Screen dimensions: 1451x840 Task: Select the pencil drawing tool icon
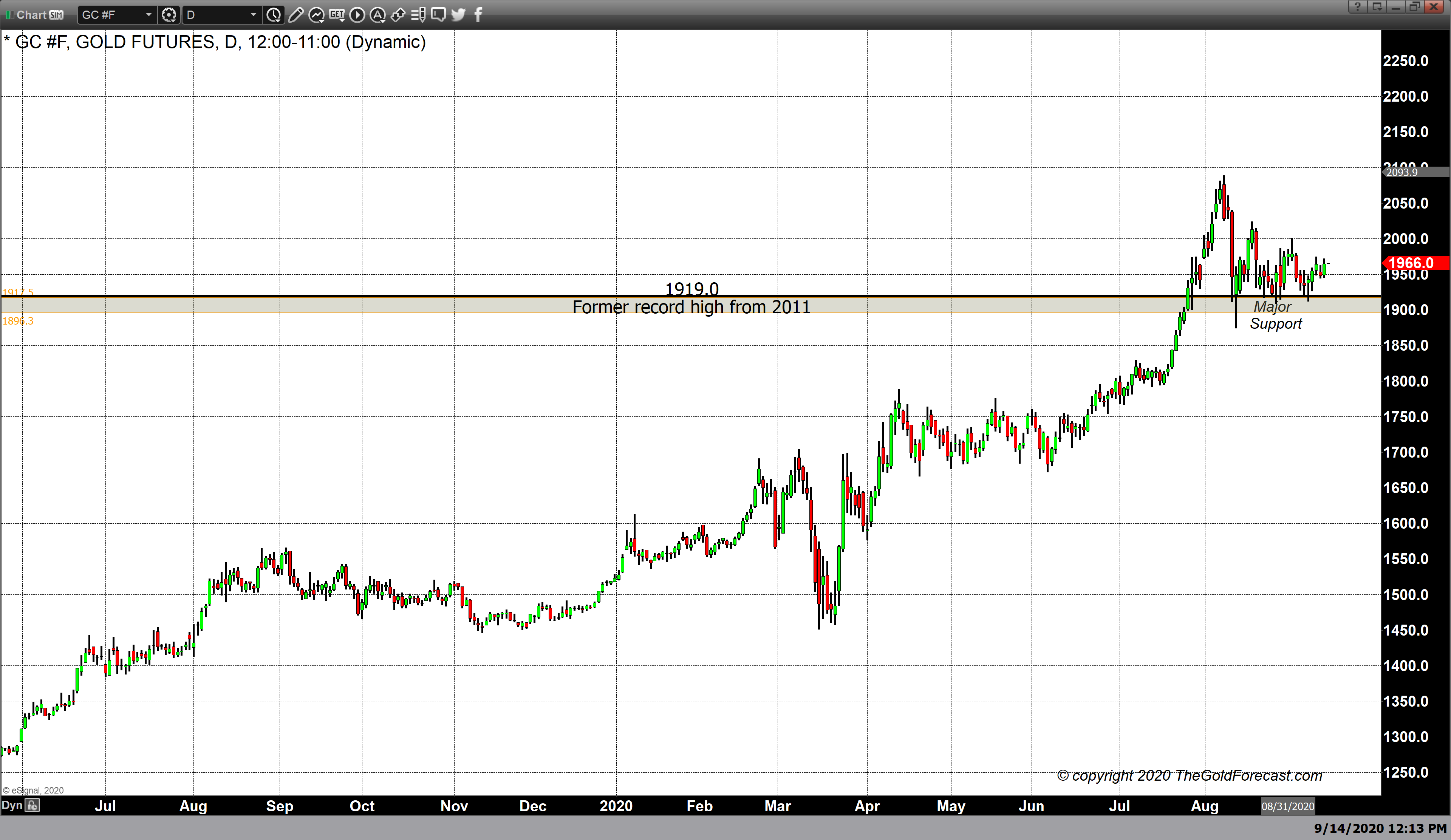coord(295,15)
